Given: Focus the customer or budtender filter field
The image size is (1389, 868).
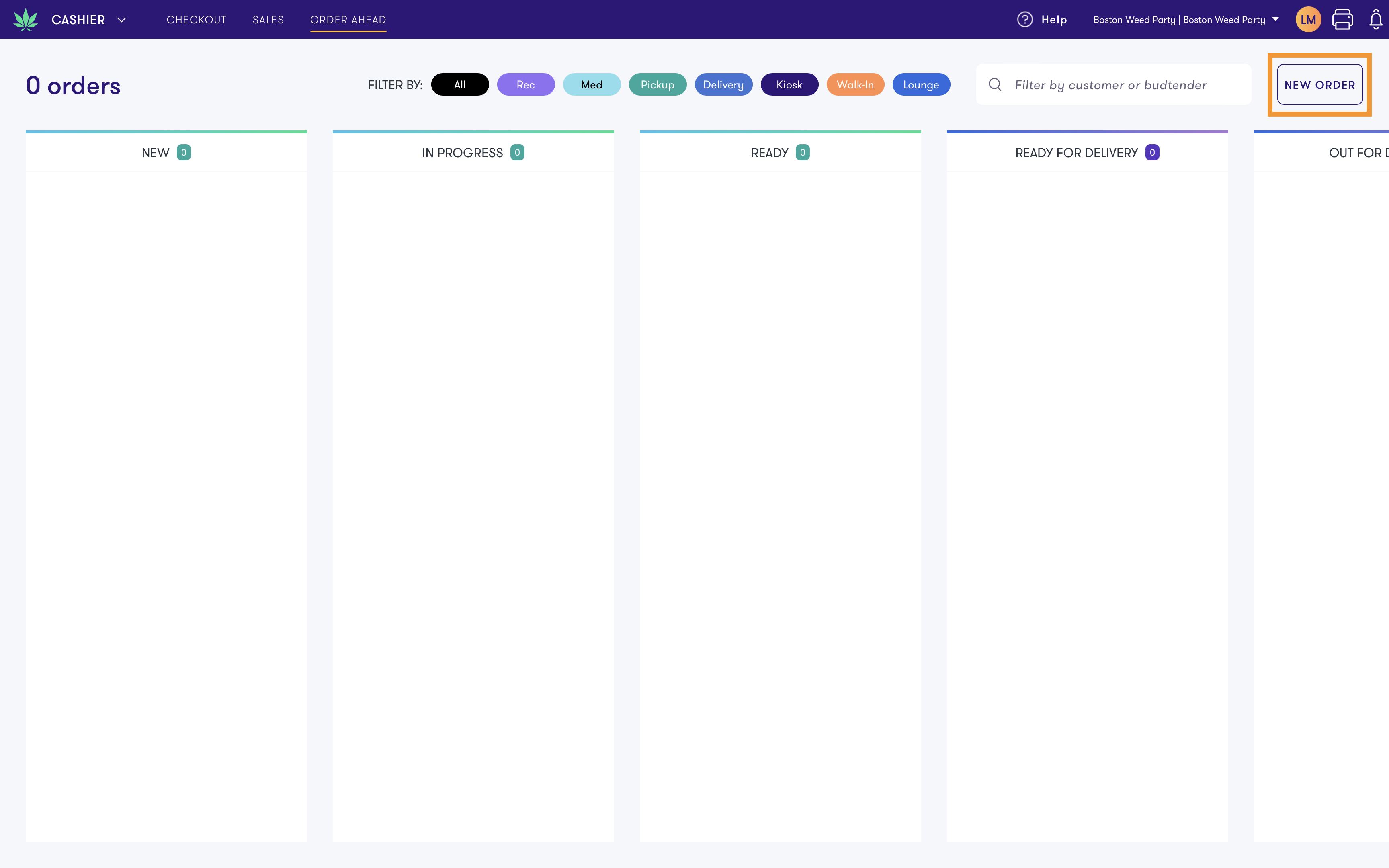Looking at the screenshot, I should (1114, 84).
